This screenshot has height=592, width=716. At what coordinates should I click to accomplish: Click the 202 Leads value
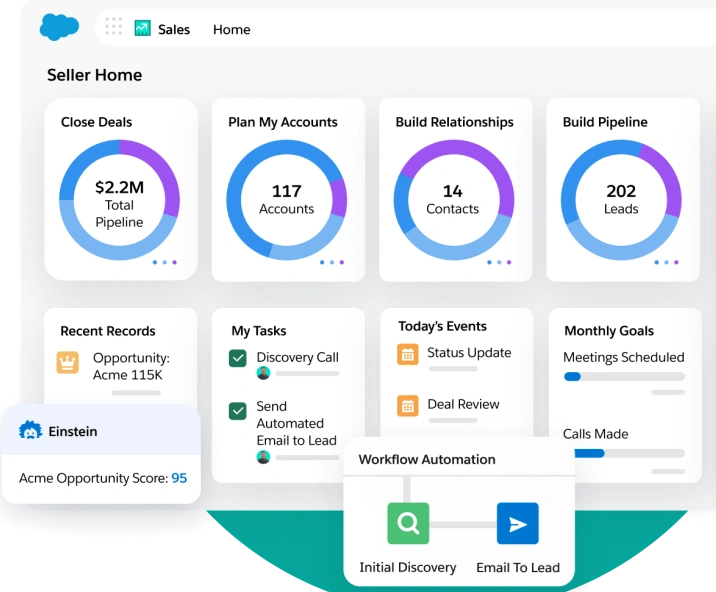(x=621, y=199)
